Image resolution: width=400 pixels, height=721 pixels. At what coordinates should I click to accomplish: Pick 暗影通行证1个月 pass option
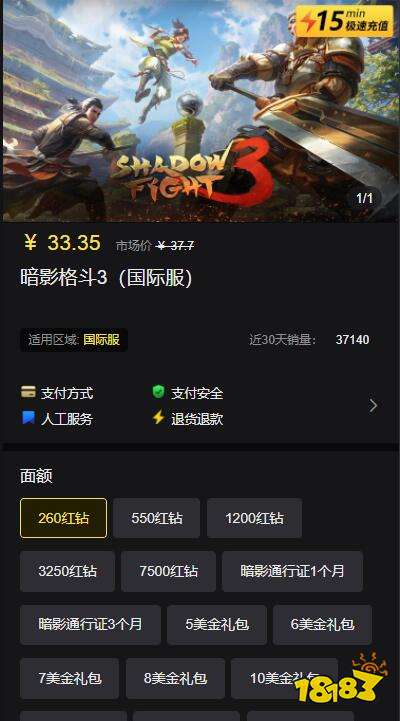292,571
